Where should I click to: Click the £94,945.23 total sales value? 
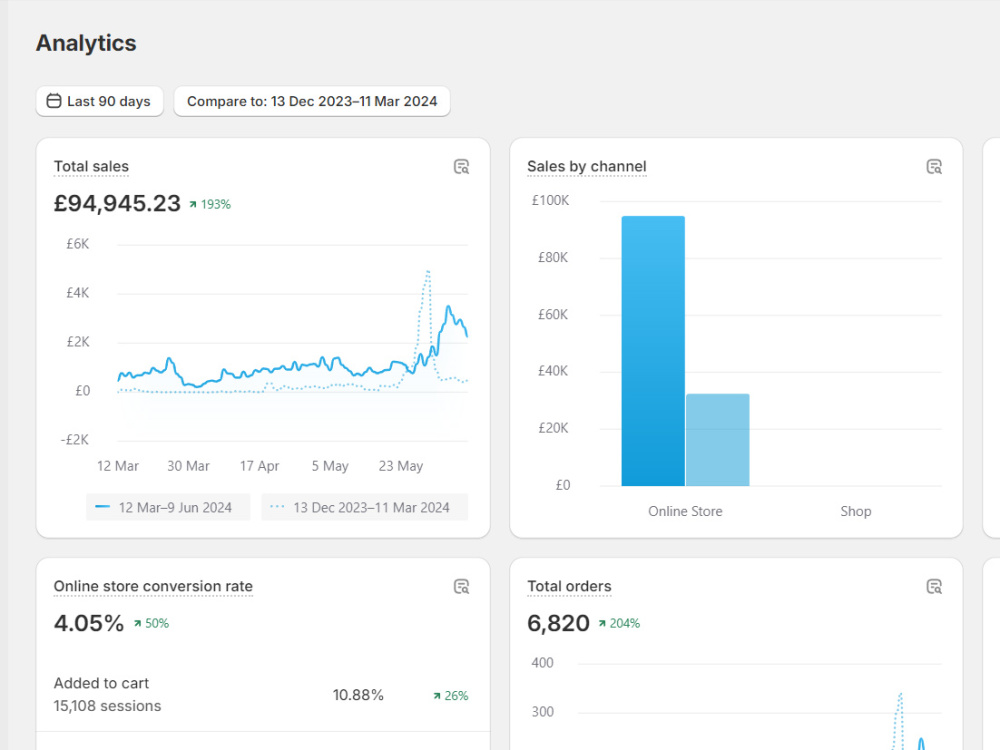click(117, 203)
